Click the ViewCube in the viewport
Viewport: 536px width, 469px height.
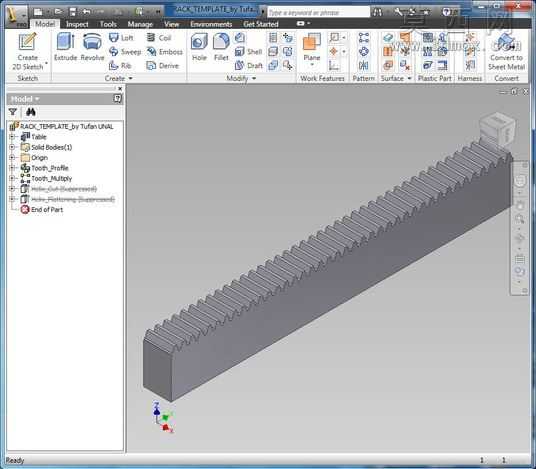click(x=497, y=129)
